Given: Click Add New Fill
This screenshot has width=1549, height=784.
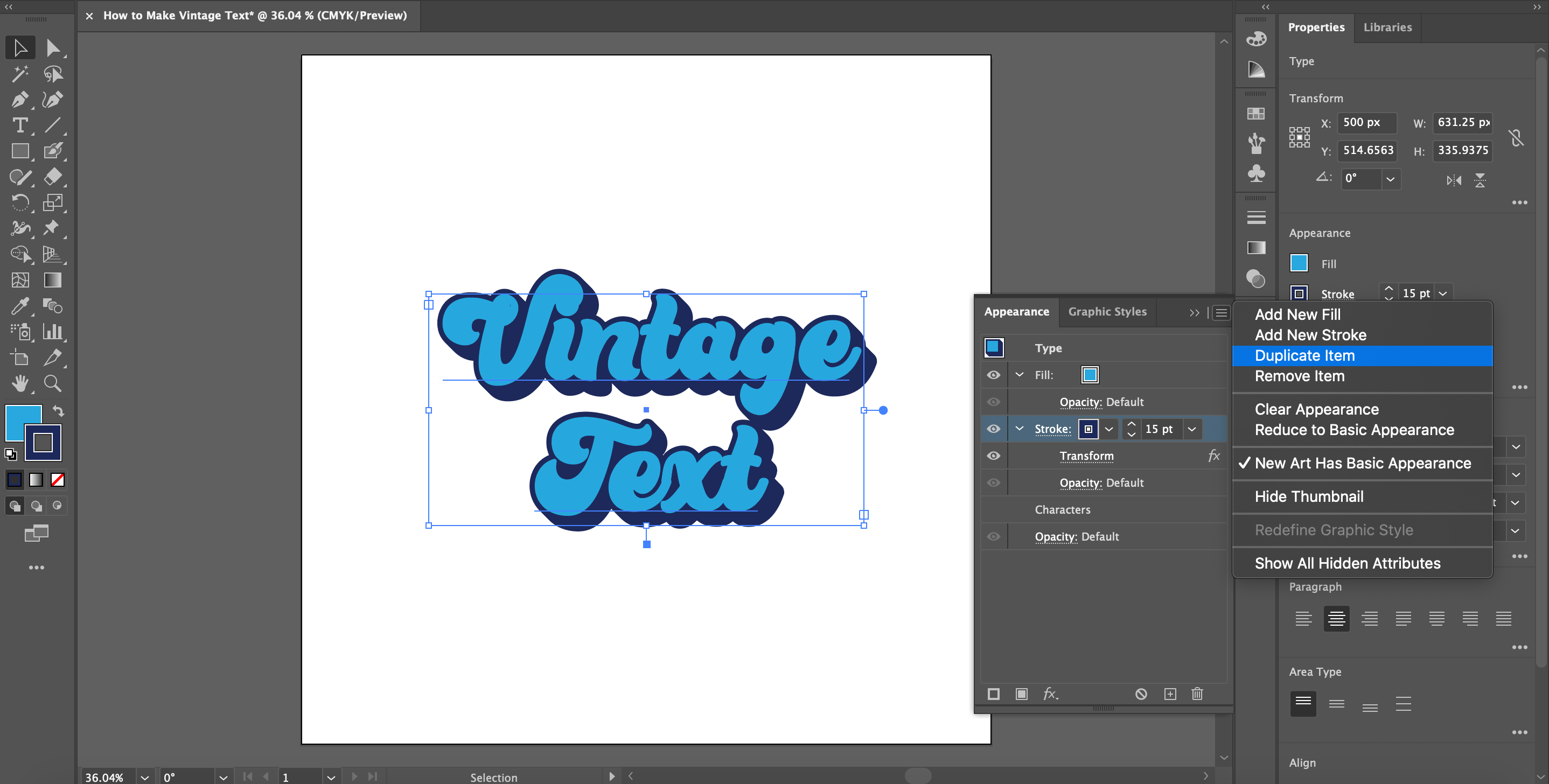Looking at the screenshot, I should (x=1297, y=314).
